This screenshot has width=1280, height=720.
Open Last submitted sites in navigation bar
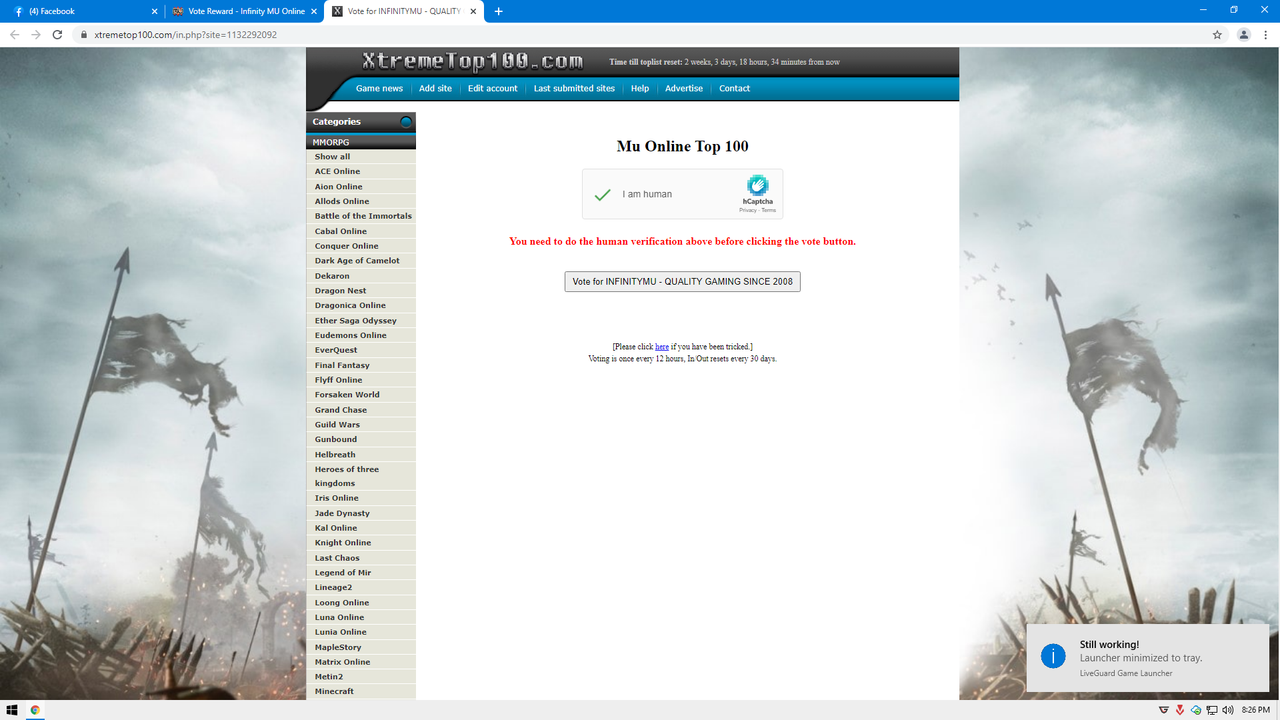tap(574, 88)
